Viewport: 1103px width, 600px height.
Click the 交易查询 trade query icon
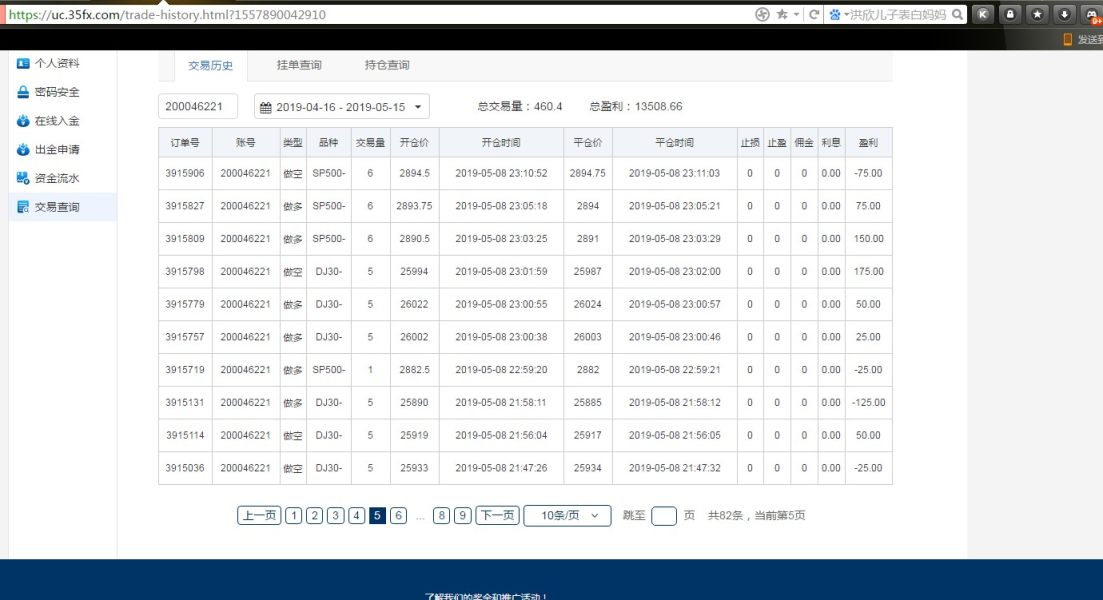pyautogui.click(x=23, y=208)
